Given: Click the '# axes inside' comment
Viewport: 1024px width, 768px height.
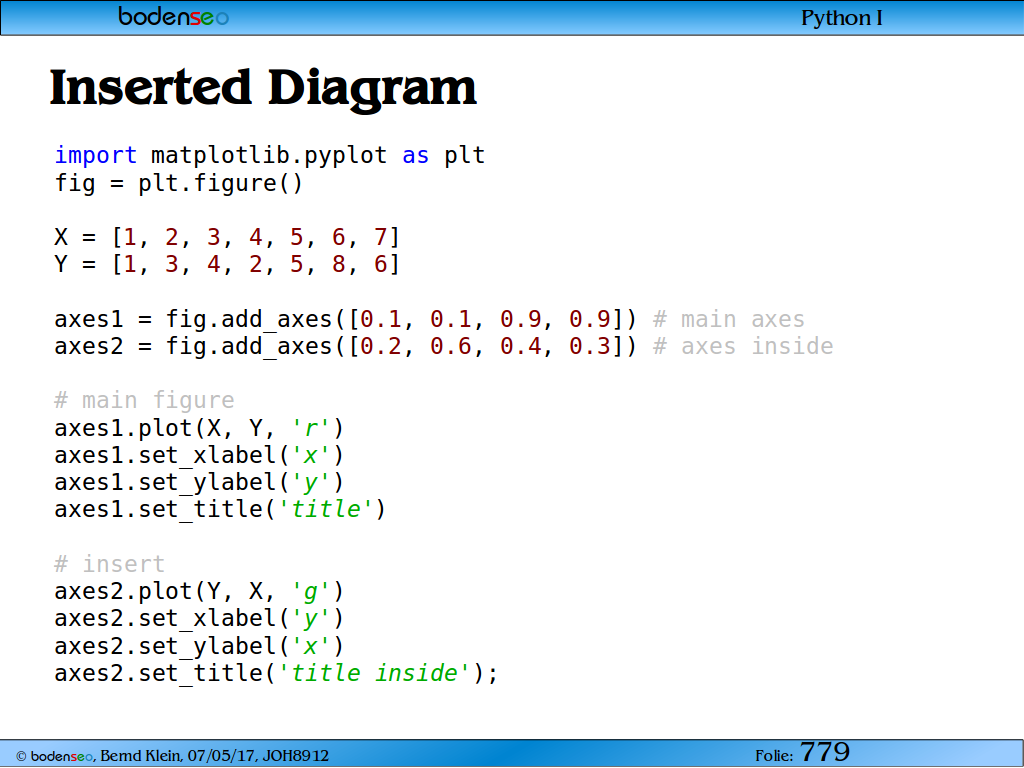Looking at the screenshot, I should pos(743,346).
